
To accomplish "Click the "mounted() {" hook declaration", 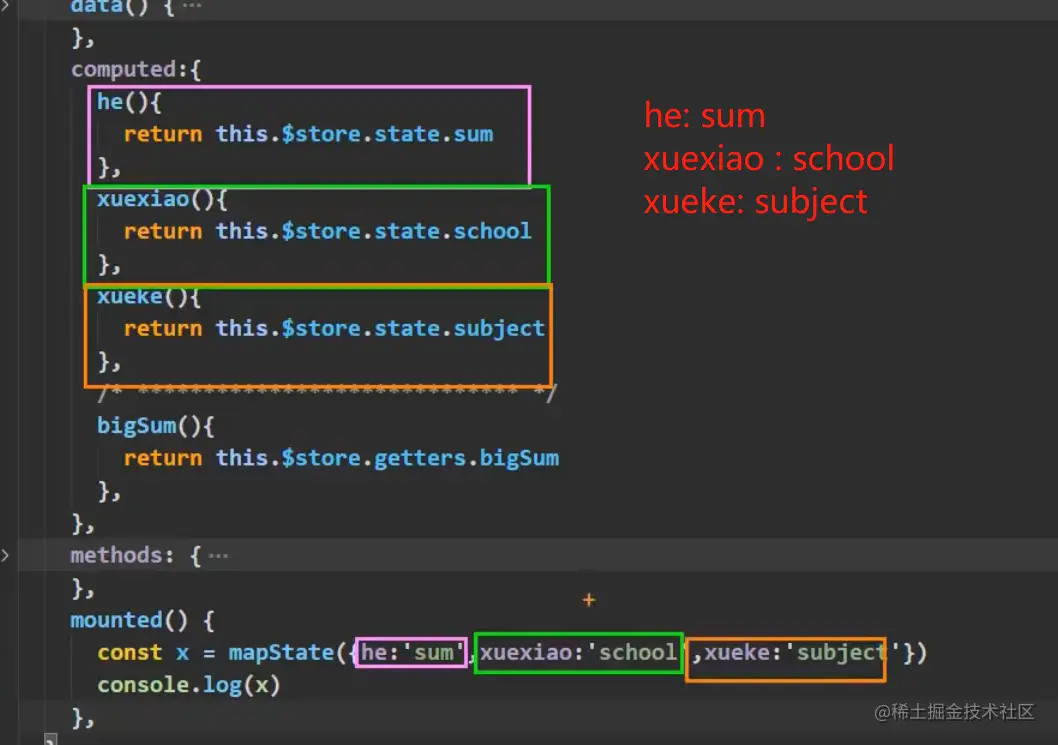I will (x=142, y=620).
